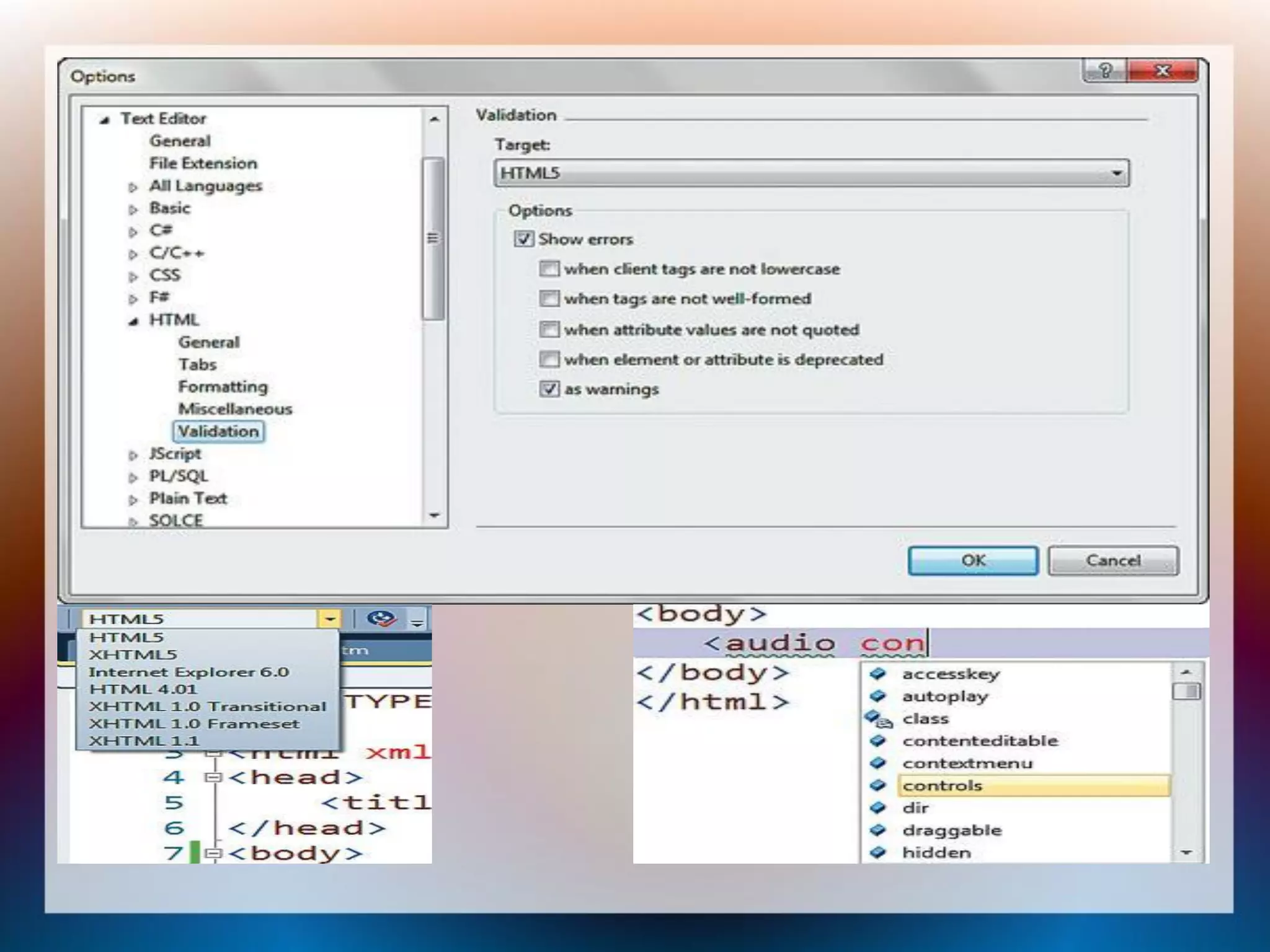Click the browser icon beside HTML5 toolbar dropdown
This screenshot has height=952, width=1270.
[380, 619]
